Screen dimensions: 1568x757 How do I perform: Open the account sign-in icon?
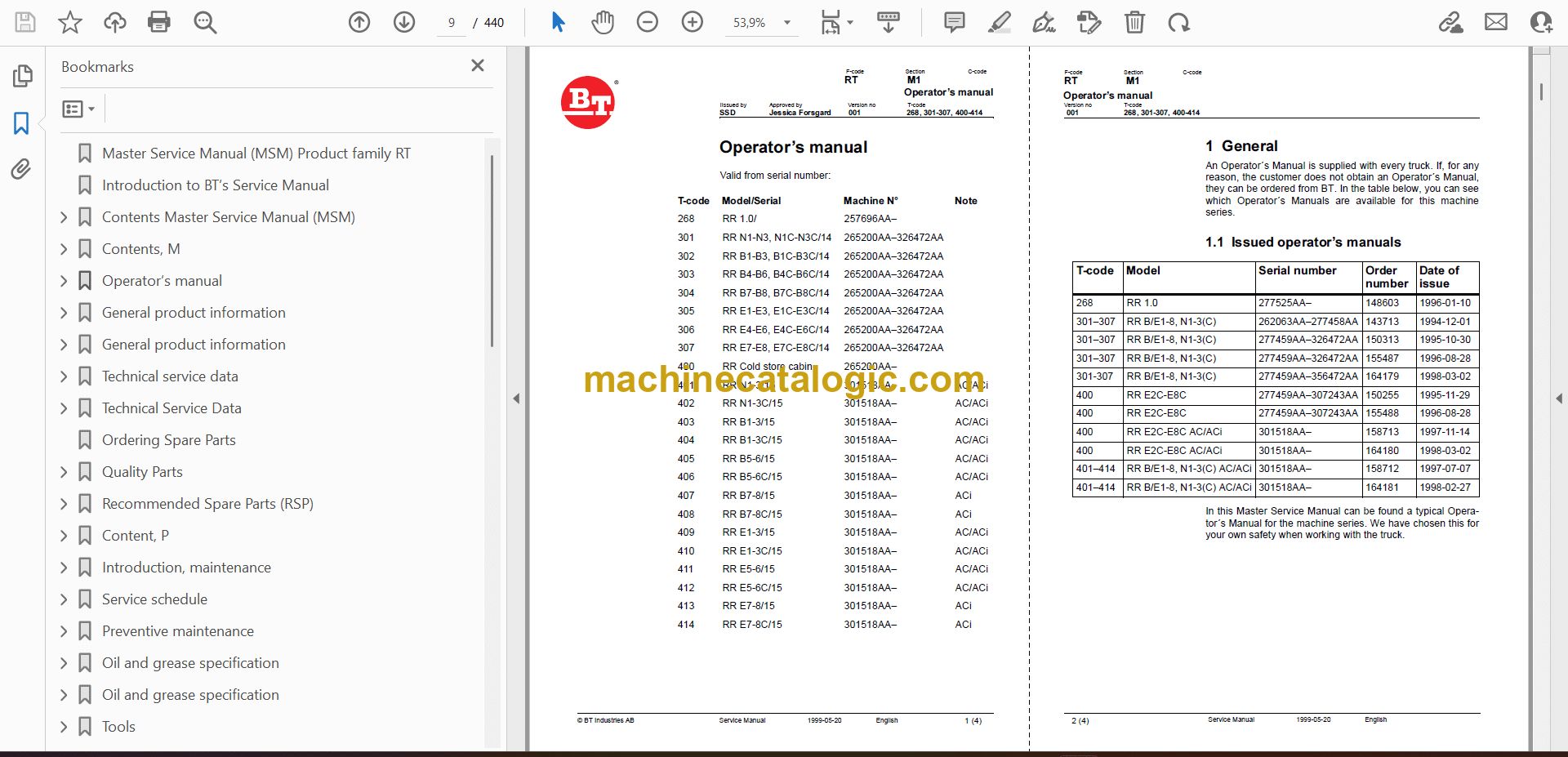click(1541, 22)
